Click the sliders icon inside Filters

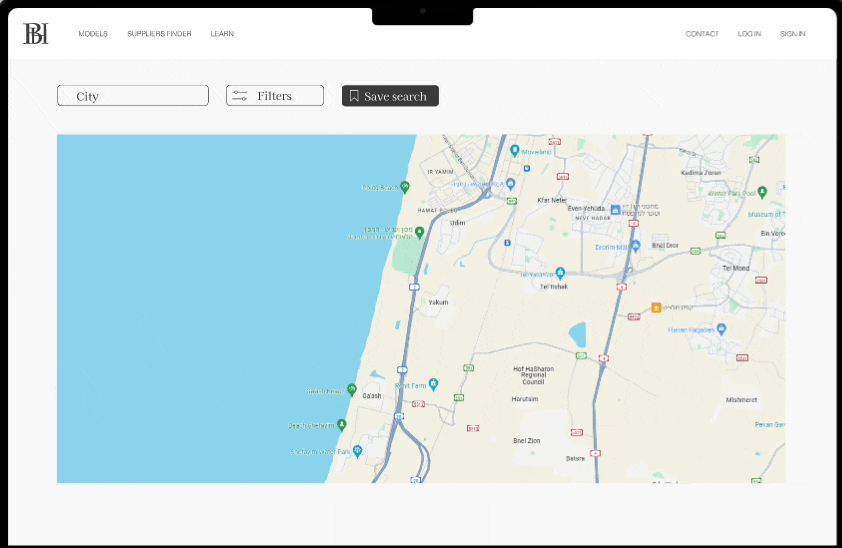click(239, 96)
